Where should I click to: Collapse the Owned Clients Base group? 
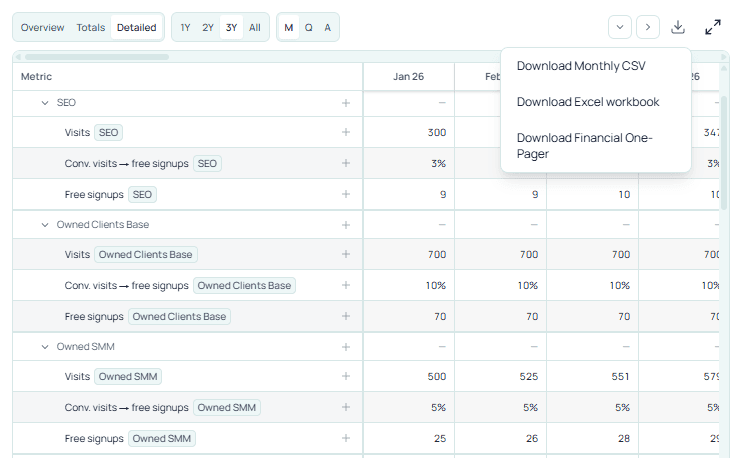click(x=45, y=225)
